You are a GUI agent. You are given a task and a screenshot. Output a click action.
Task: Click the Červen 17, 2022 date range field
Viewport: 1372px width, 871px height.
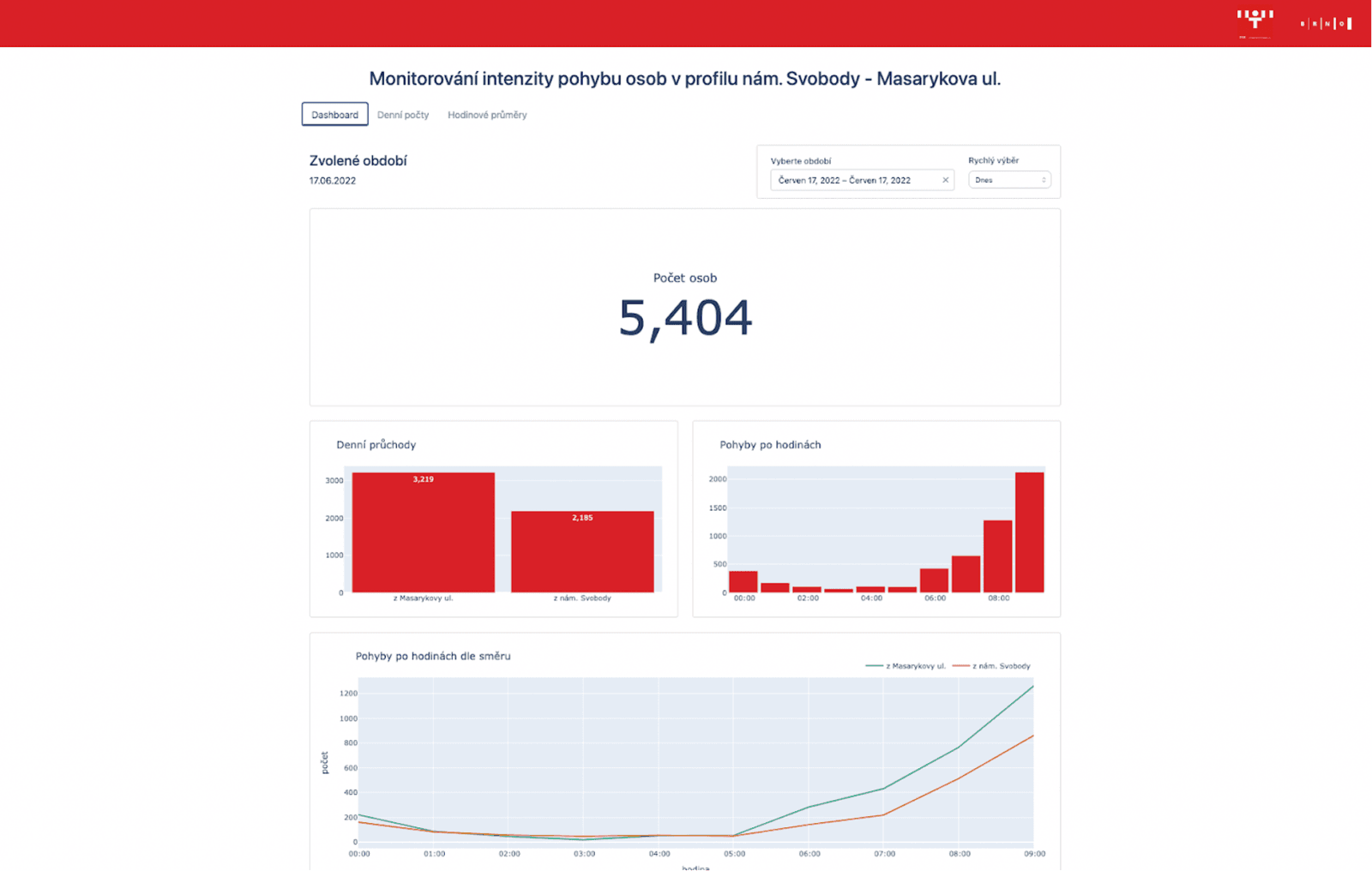click(862, 180)
